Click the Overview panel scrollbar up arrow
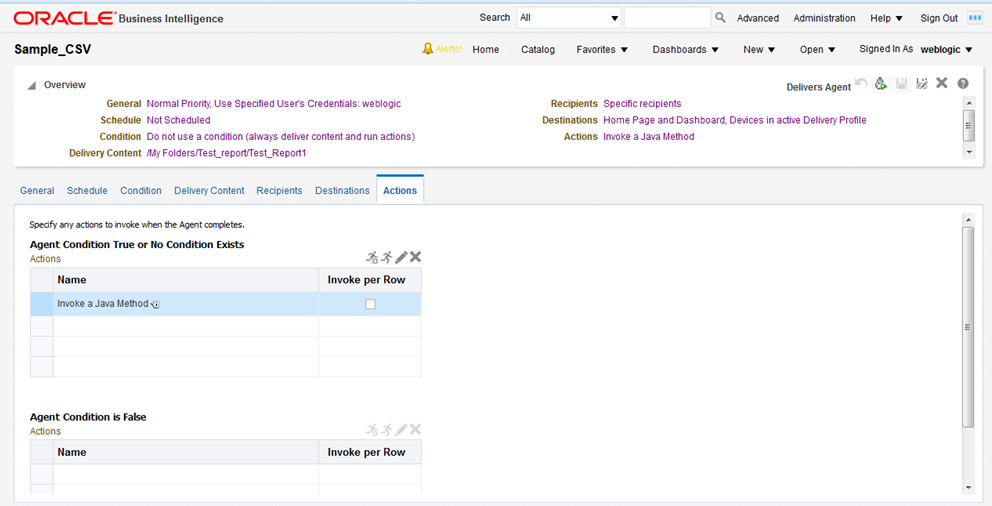This screenshot has height=506, width=992. tap(969, 102)
